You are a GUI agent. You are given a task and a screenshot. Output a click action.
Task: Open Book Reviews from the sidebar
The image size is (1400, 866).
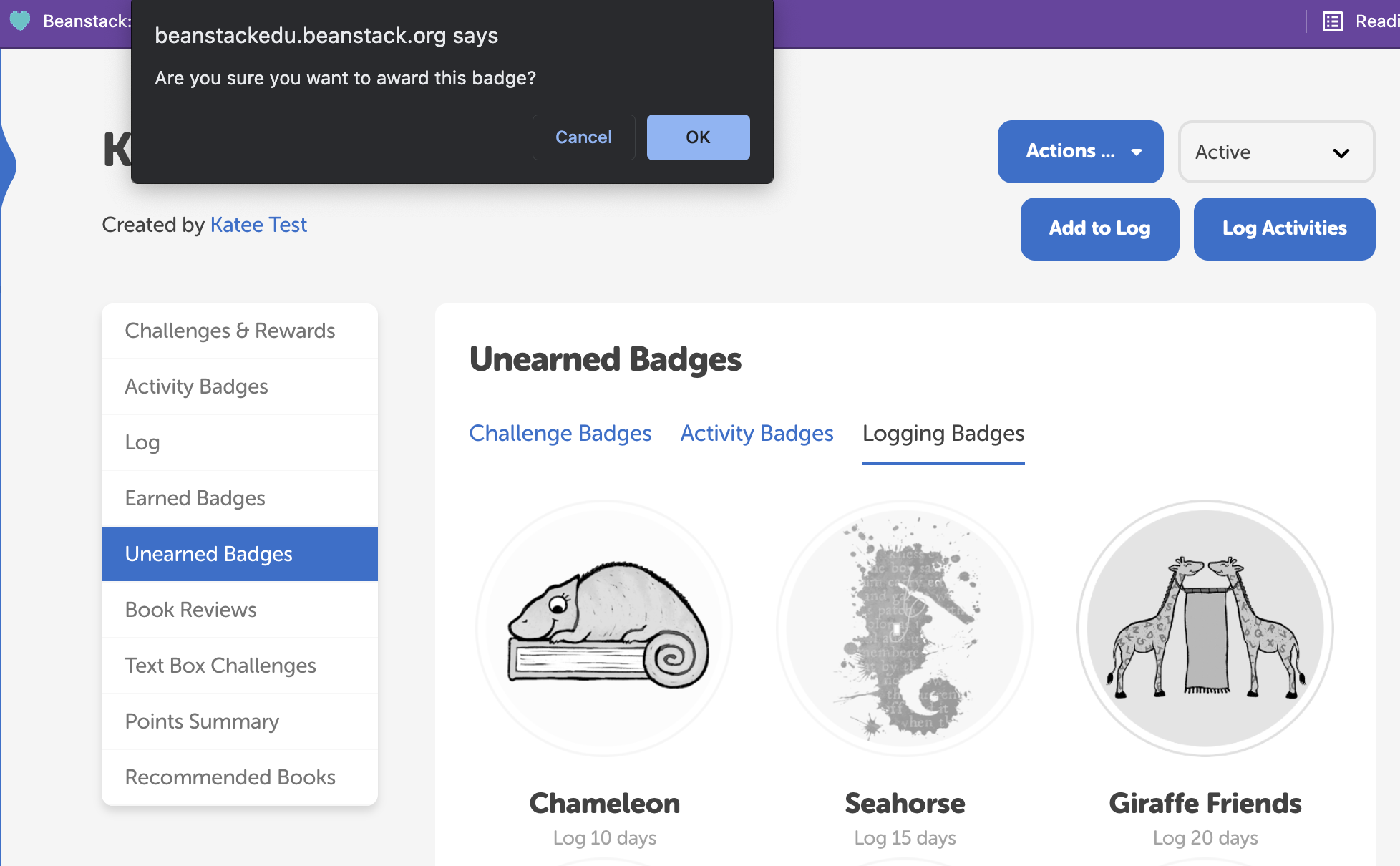point(190,609)
